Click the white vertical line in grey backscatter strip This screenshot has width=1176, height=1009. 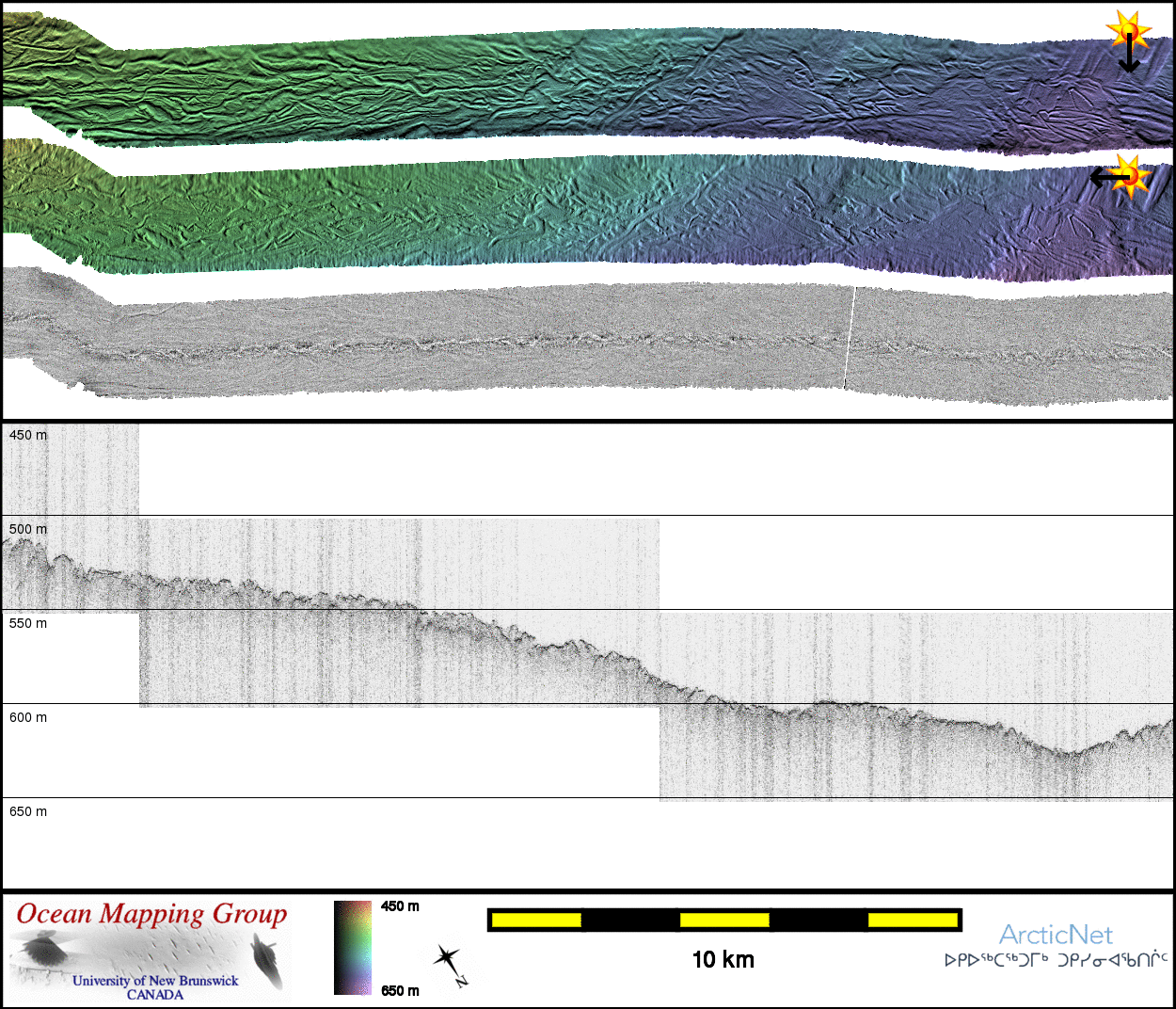[x=850, y=337]
